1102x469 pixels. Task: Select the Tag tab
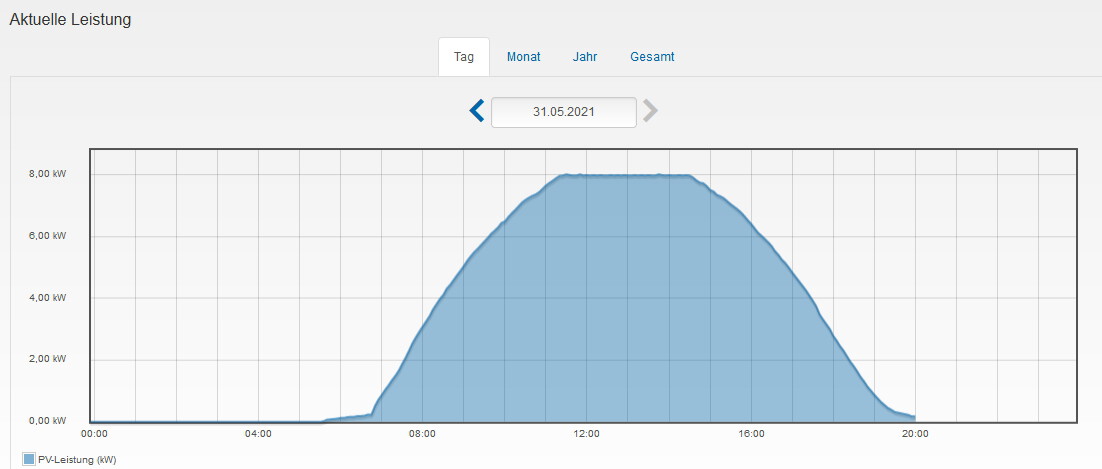point(464,57)
